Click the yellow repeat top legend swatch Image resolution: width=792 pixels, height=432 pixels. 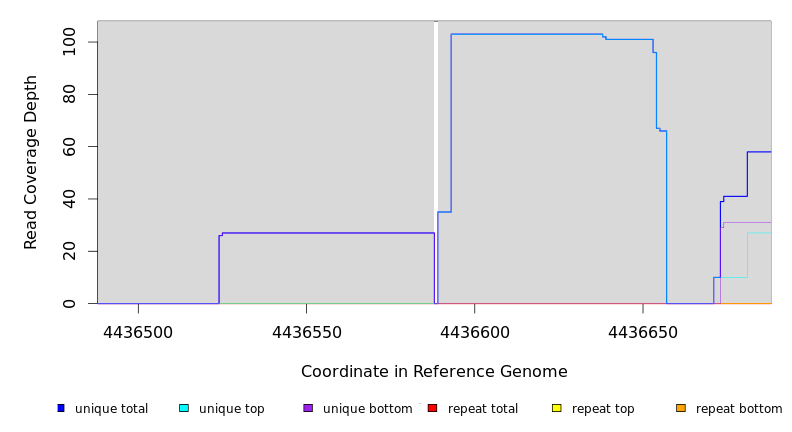tap(556, 408)
